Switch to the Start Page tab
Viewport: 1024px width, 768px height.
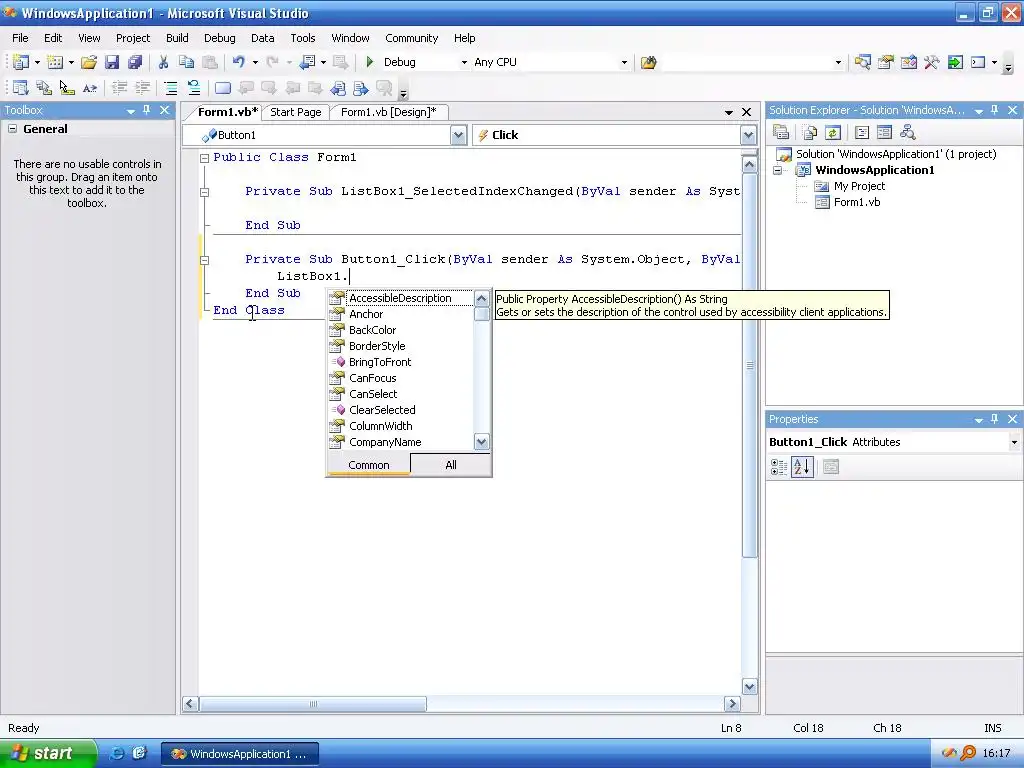[x=296, y=112]
